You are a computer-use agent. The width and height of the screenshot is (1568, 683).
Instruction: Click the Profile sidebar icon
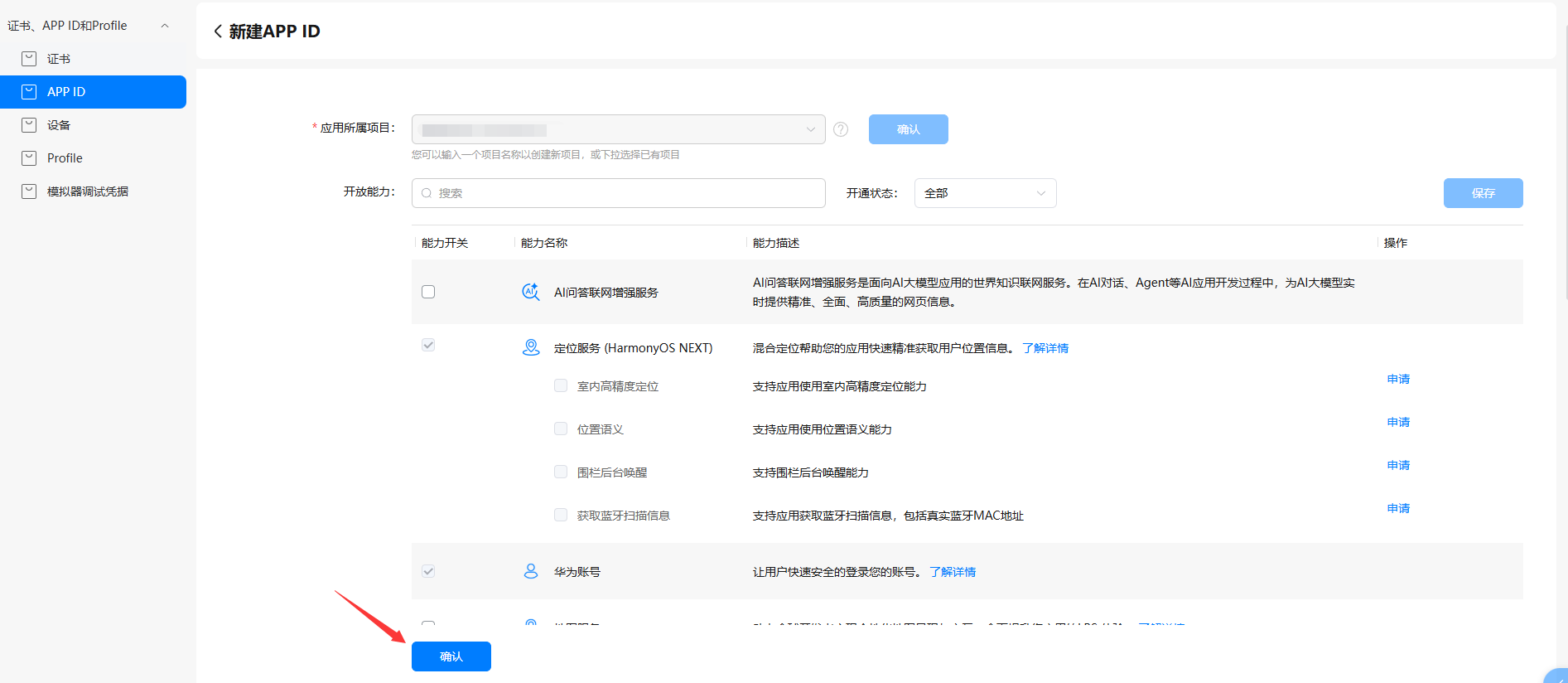(29, 158)
